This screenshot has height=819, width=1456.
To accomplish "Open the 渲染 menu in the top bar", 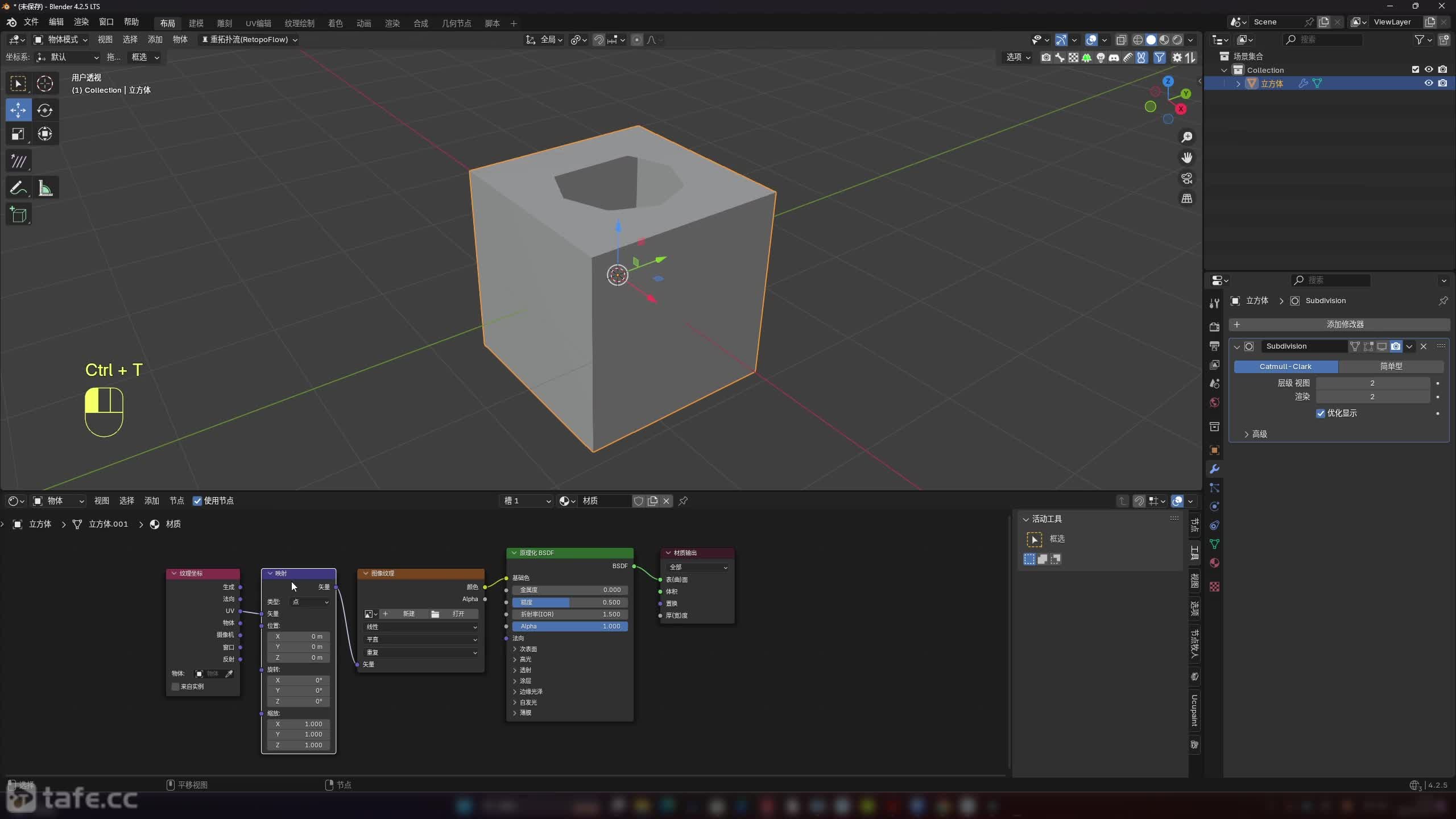I will pyautogui.click(x=80, y=22).
